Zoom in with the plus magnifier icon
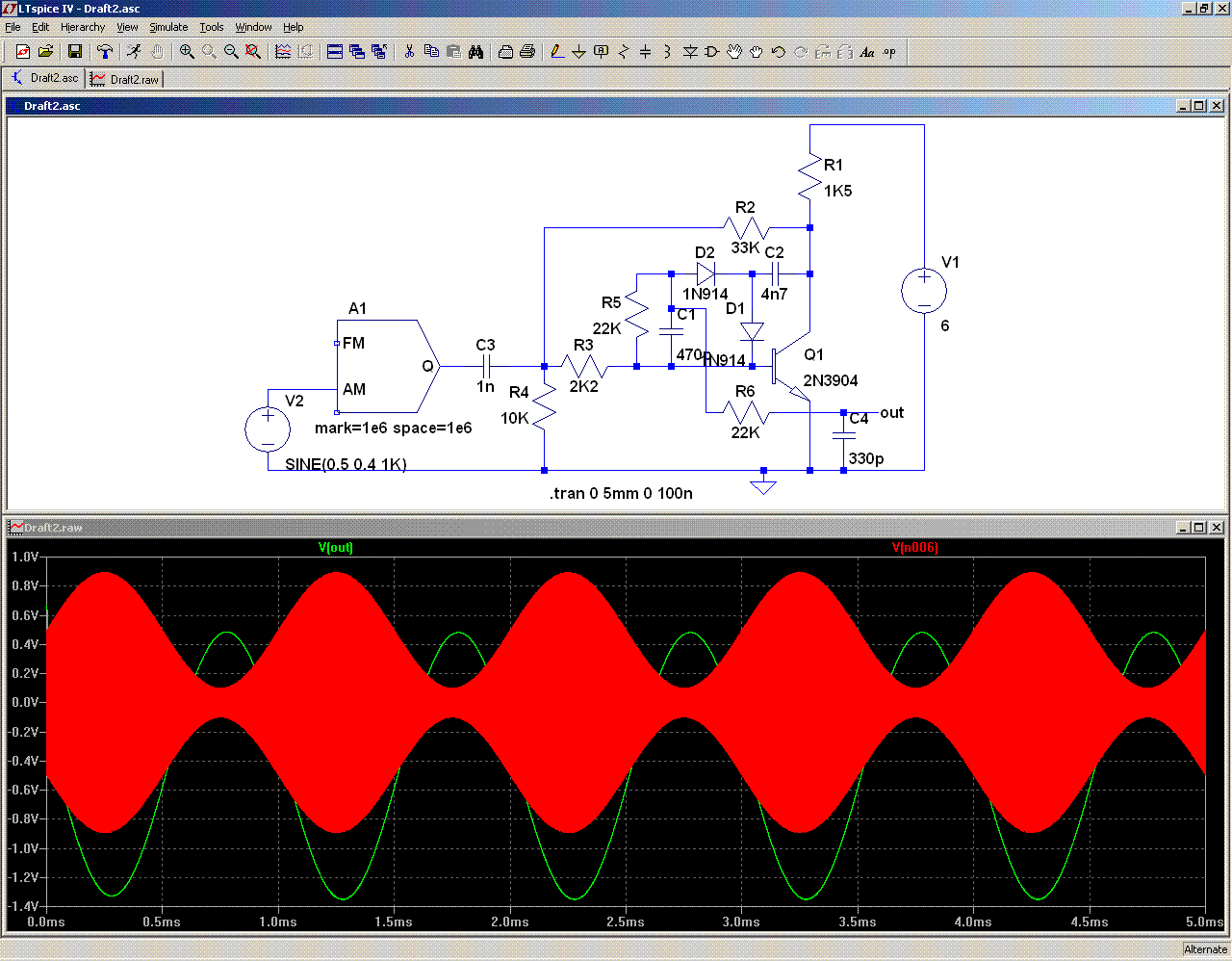 coord(187,52)
